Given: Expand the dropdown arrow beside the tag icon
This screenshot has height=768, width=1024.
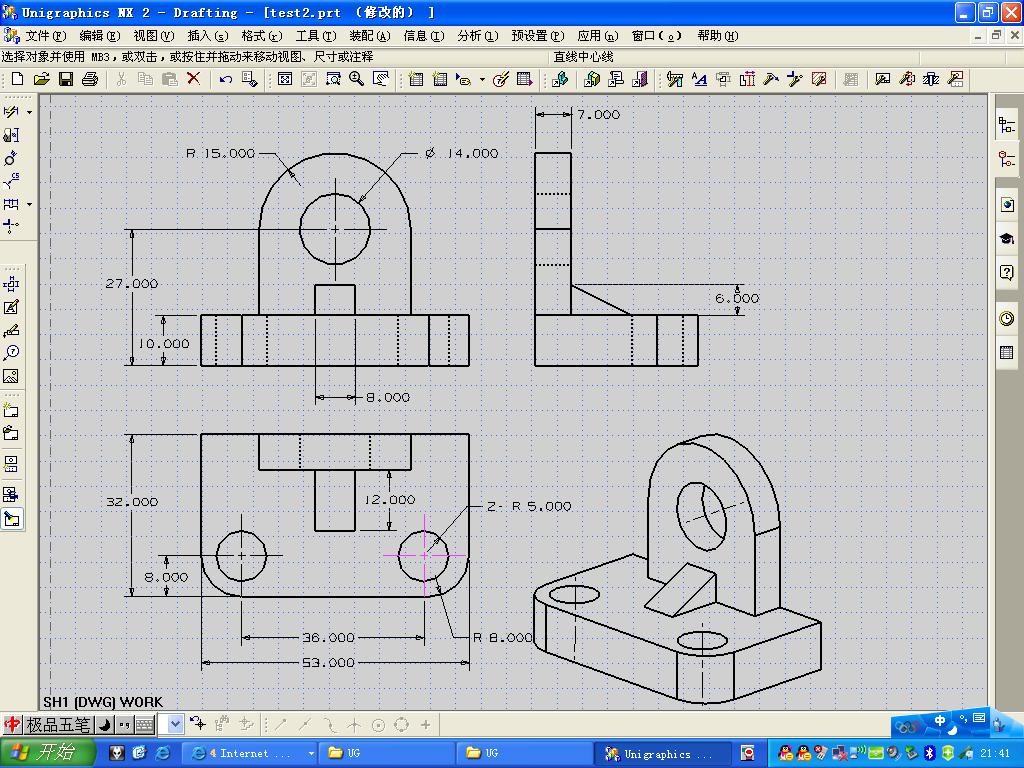Looking at the screenshot, I should coord(482,80).
